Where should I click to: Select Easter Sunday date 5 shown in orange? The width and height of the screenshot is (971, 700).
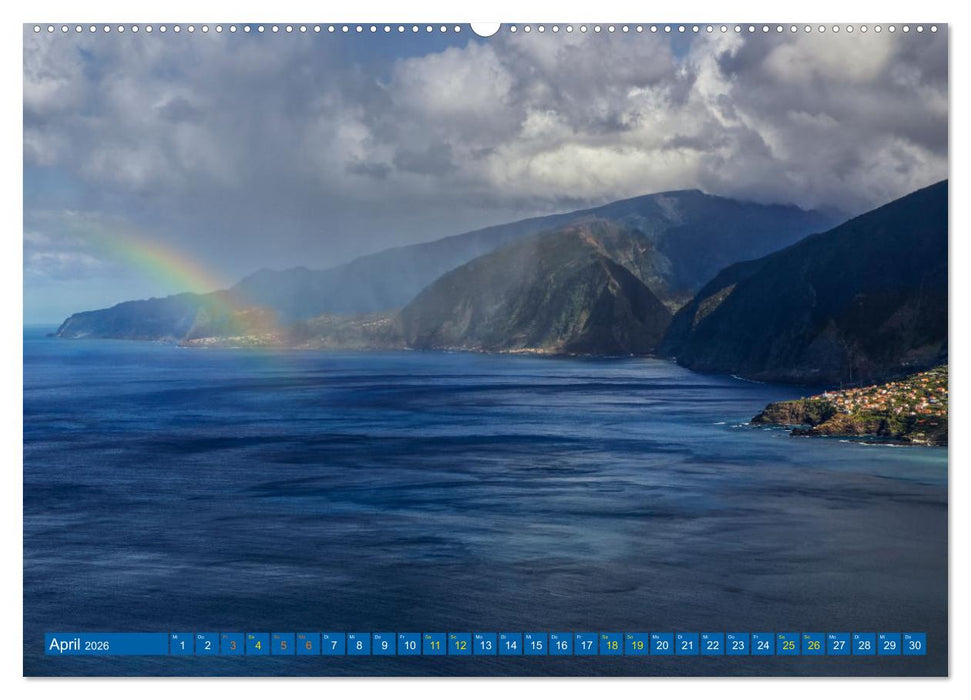[x=282, y=646]
